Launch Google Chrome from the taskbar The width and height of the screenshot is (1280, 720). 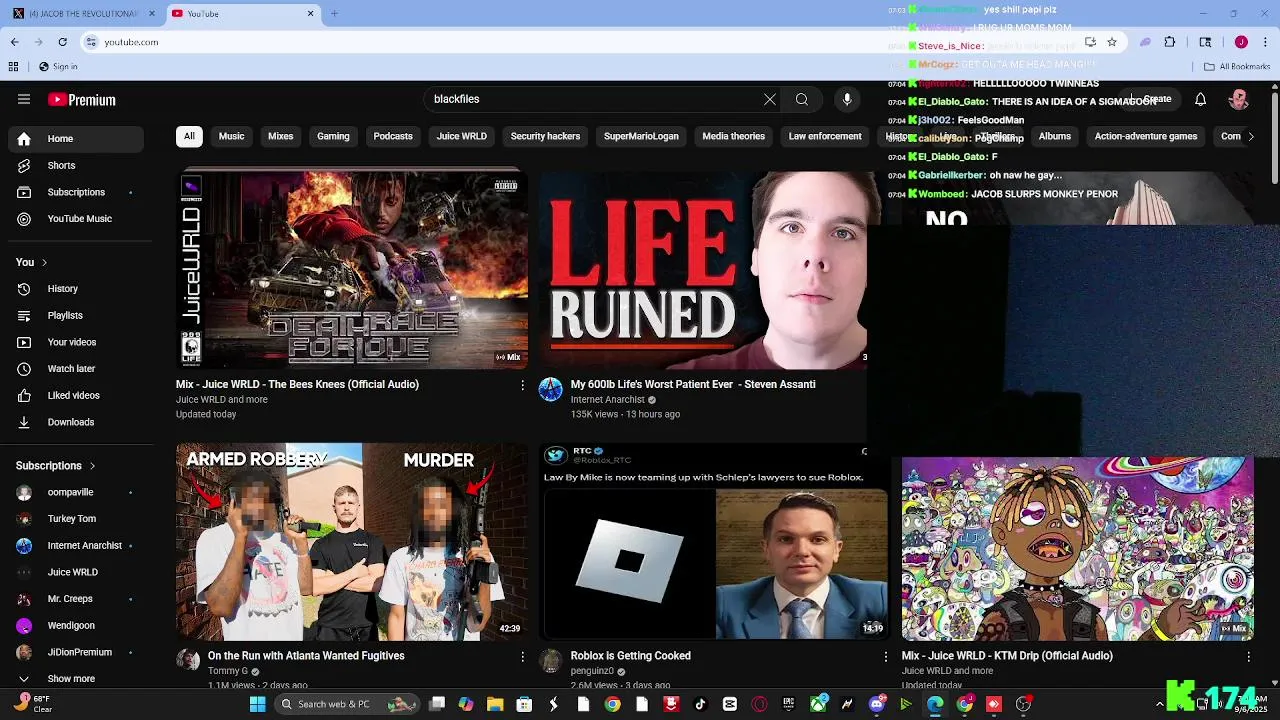(612, 704)
